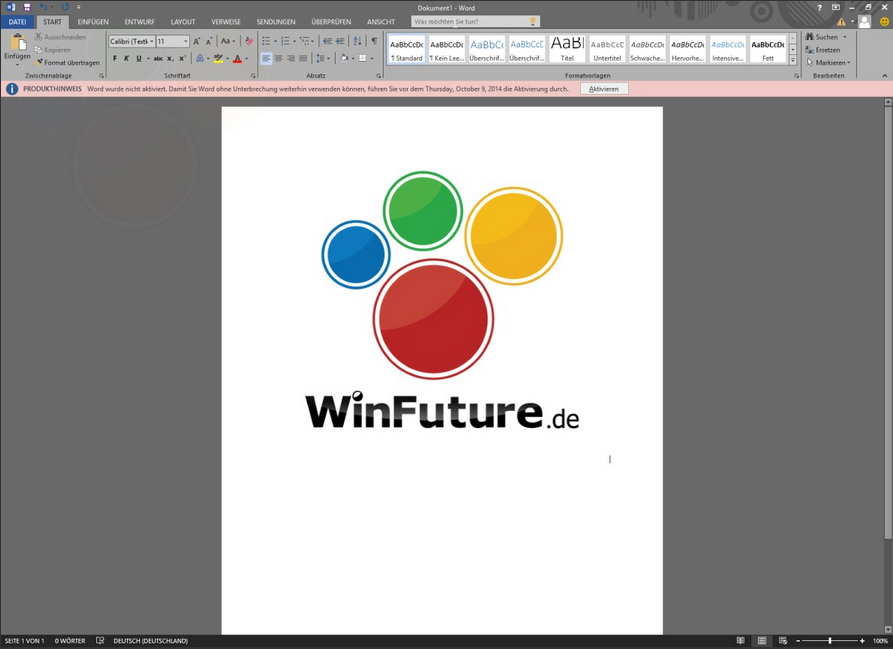Image resolution: width=893 pixels, height=649 pixels.
Task: Click the Format übertragen painter
Action: tap(67, 63)
